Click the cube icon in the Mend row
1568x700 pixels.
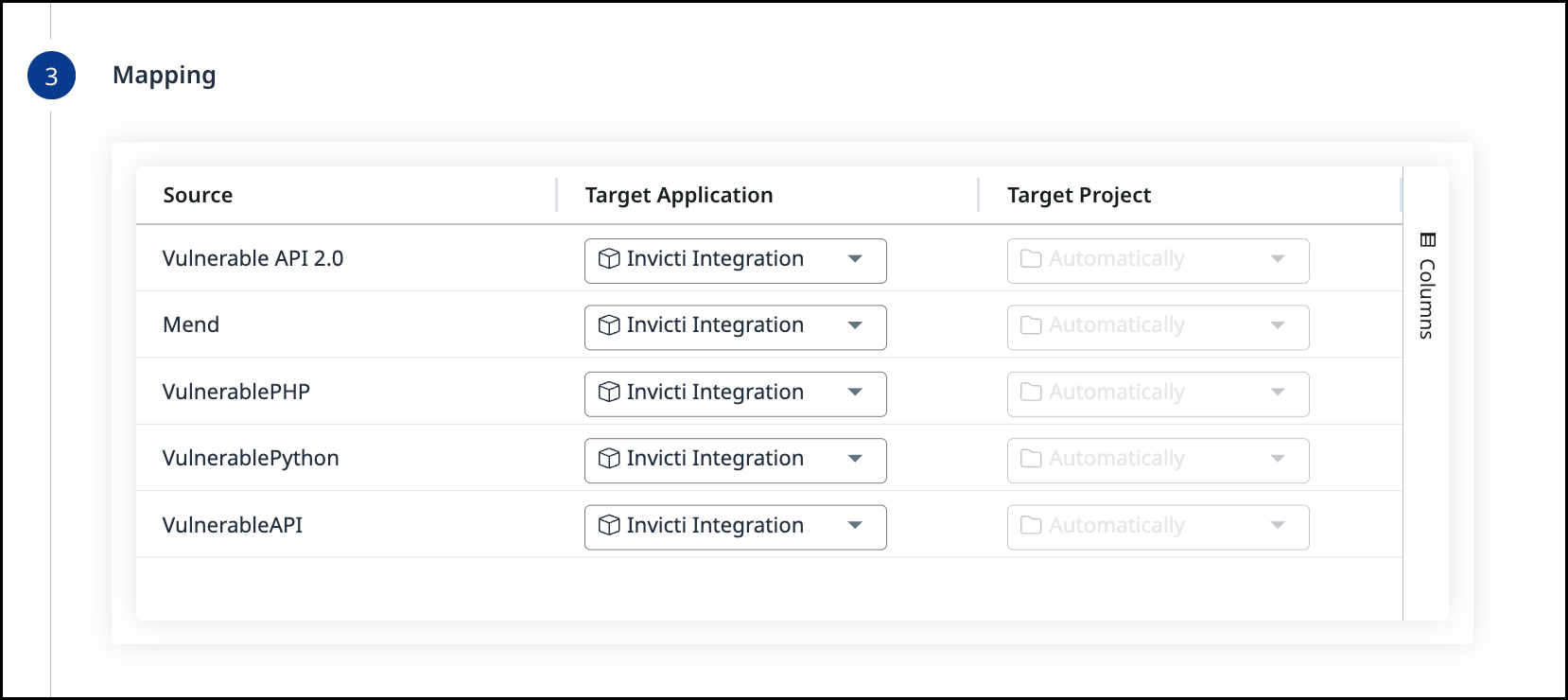pyautogui.click(x=609, y=325)
